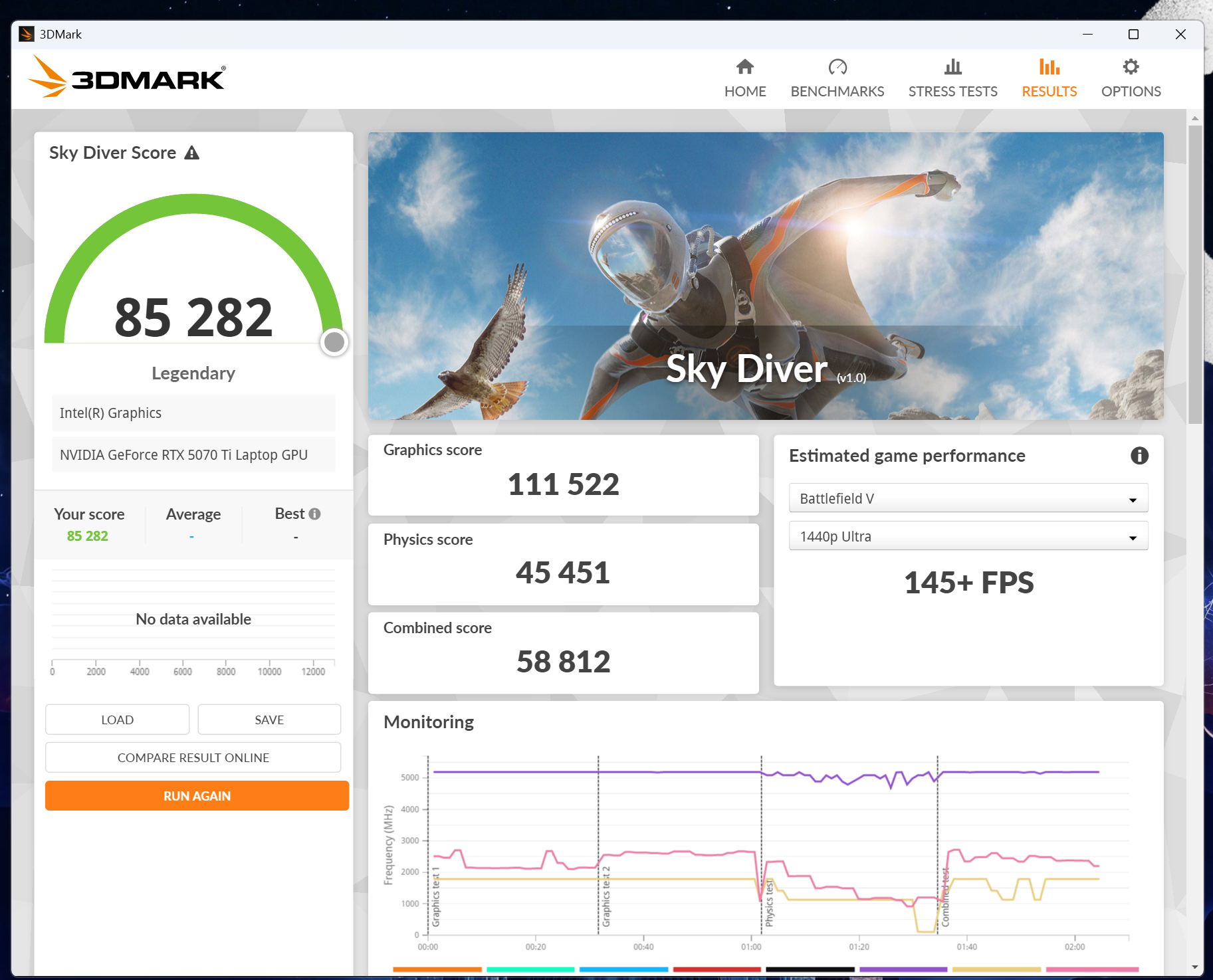This screenshot has width=1213, height=980.
Task: Click the grey knob on the score gauge
Action: click(334, 342)
